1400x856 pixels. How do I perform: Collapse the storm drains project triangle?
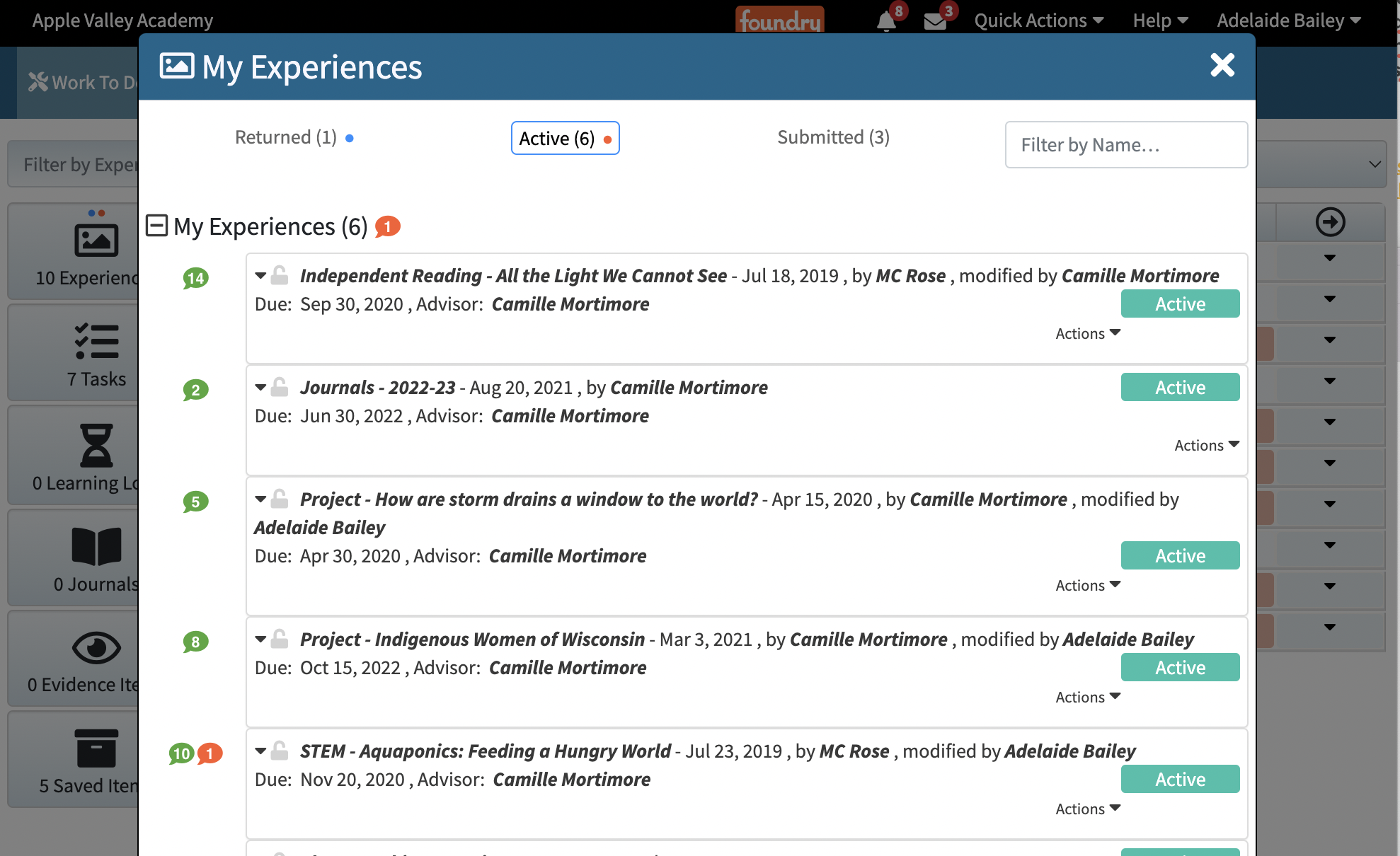(x=260, y=499)
